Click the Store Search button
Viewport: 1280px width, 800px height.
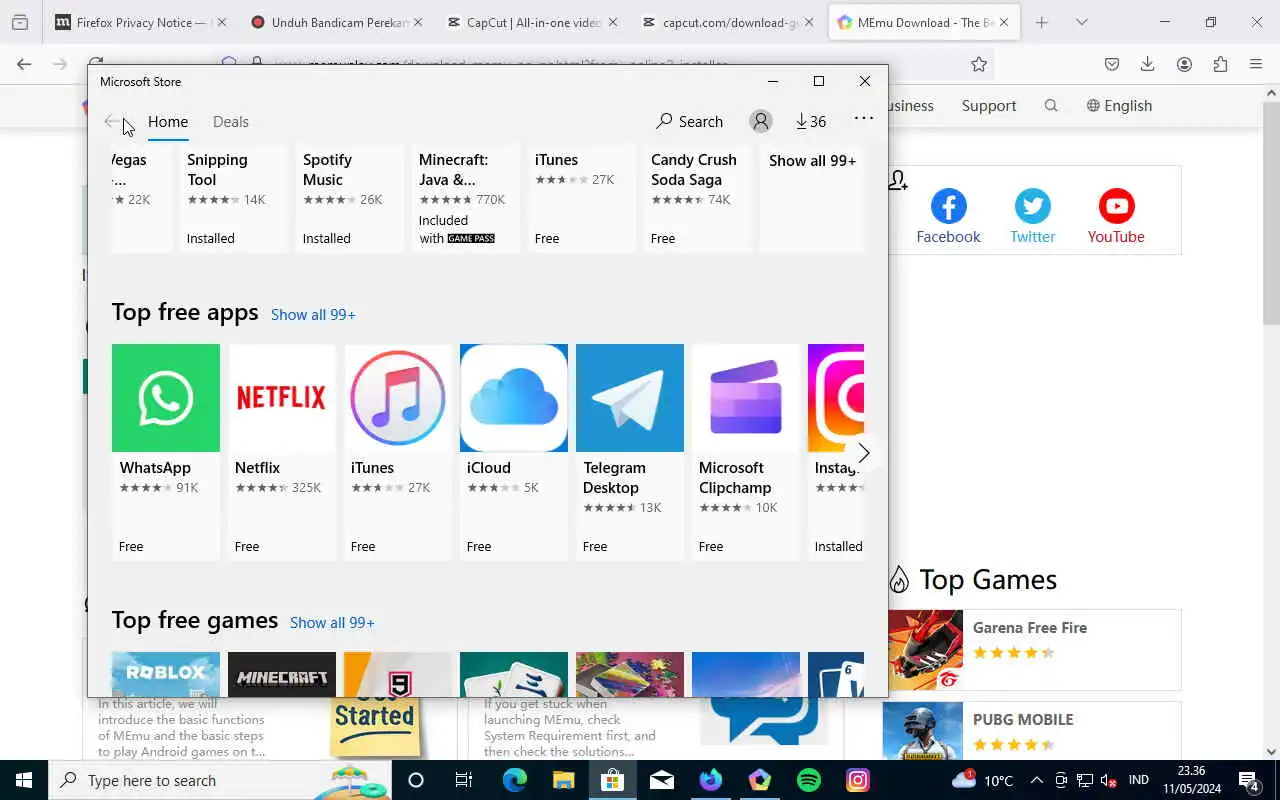(689, 121)
